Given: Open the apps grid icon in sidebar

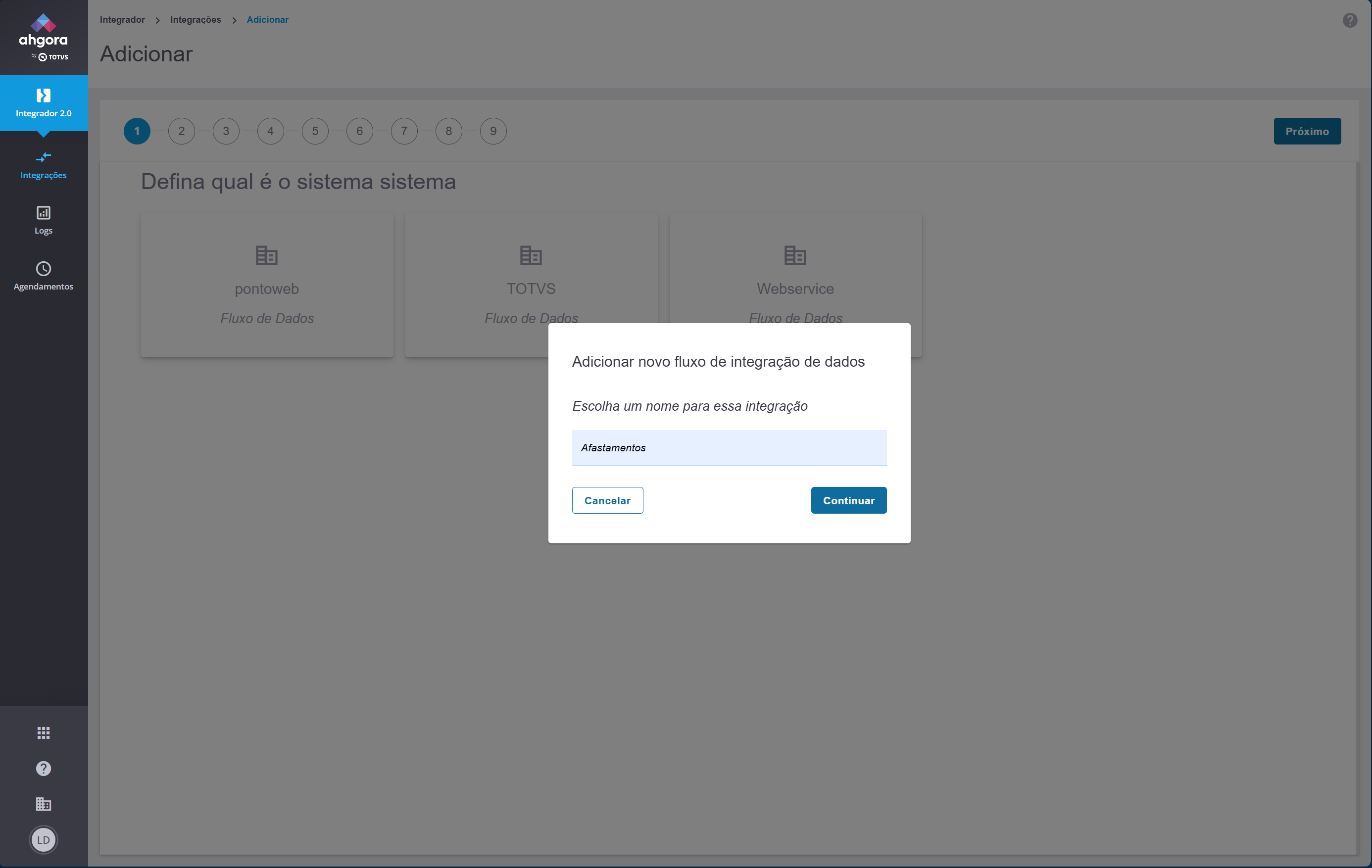Looking at the screenshot, I should [43, 732].
